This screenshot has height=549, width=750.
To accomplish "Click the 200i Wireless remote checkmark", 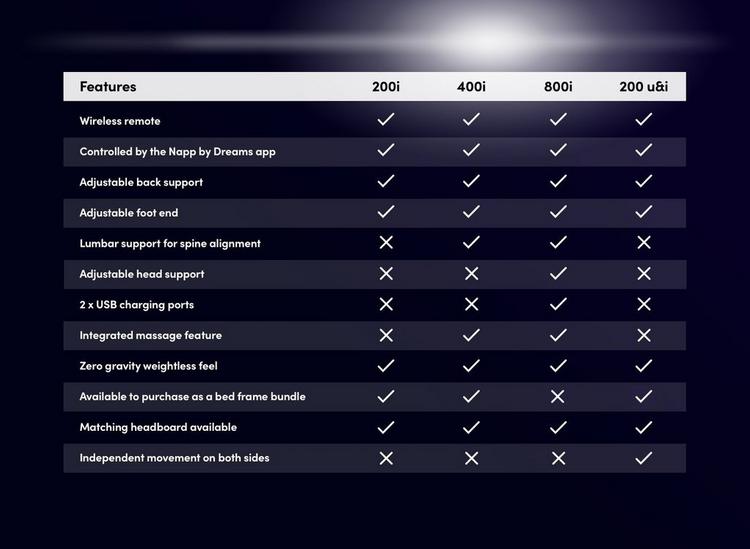I will coord(386,119).
